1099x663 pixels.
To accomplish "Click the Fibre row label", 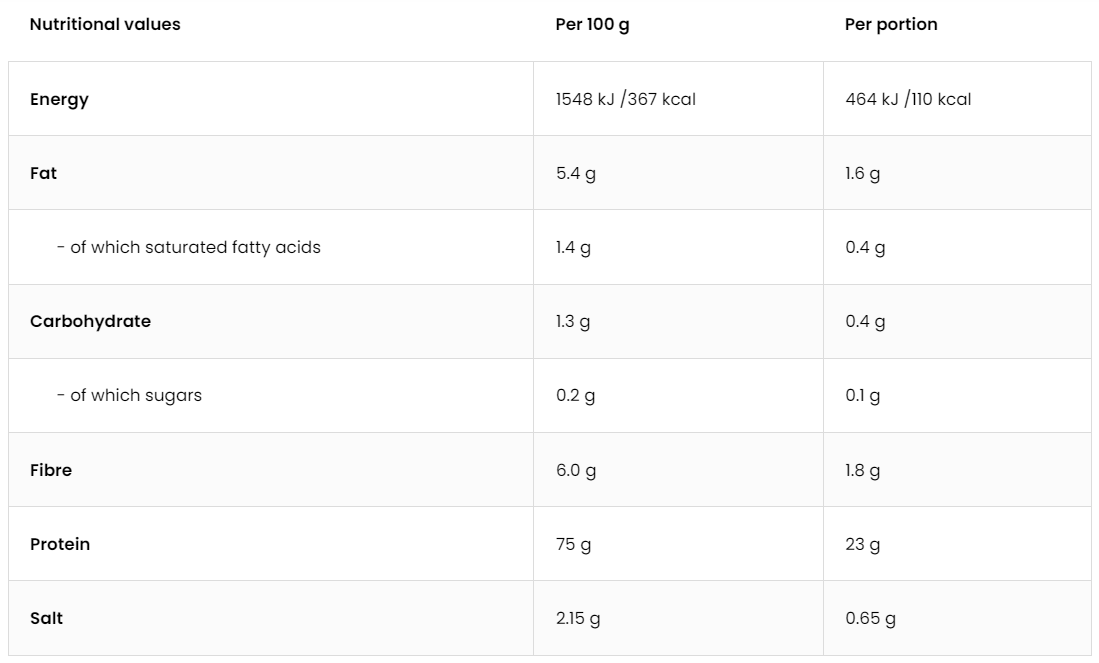I will 51,470.
